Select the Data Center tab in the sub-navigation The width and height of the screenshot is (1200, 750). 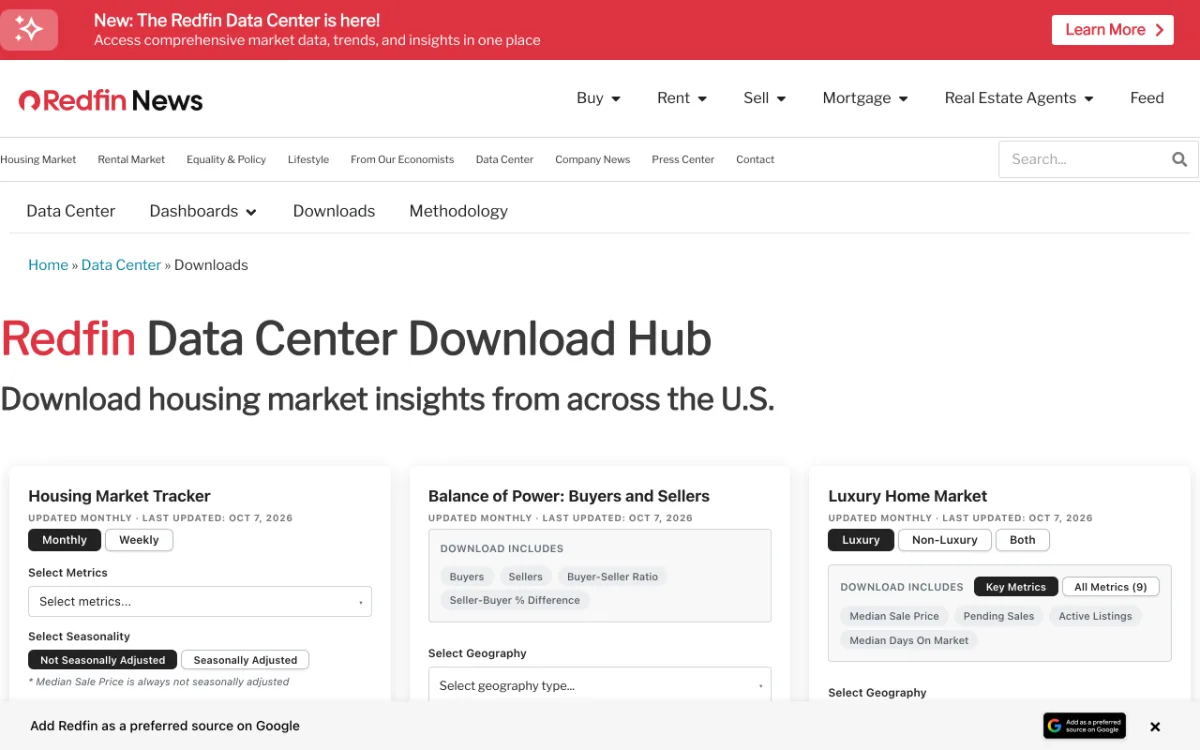[71, 211]
